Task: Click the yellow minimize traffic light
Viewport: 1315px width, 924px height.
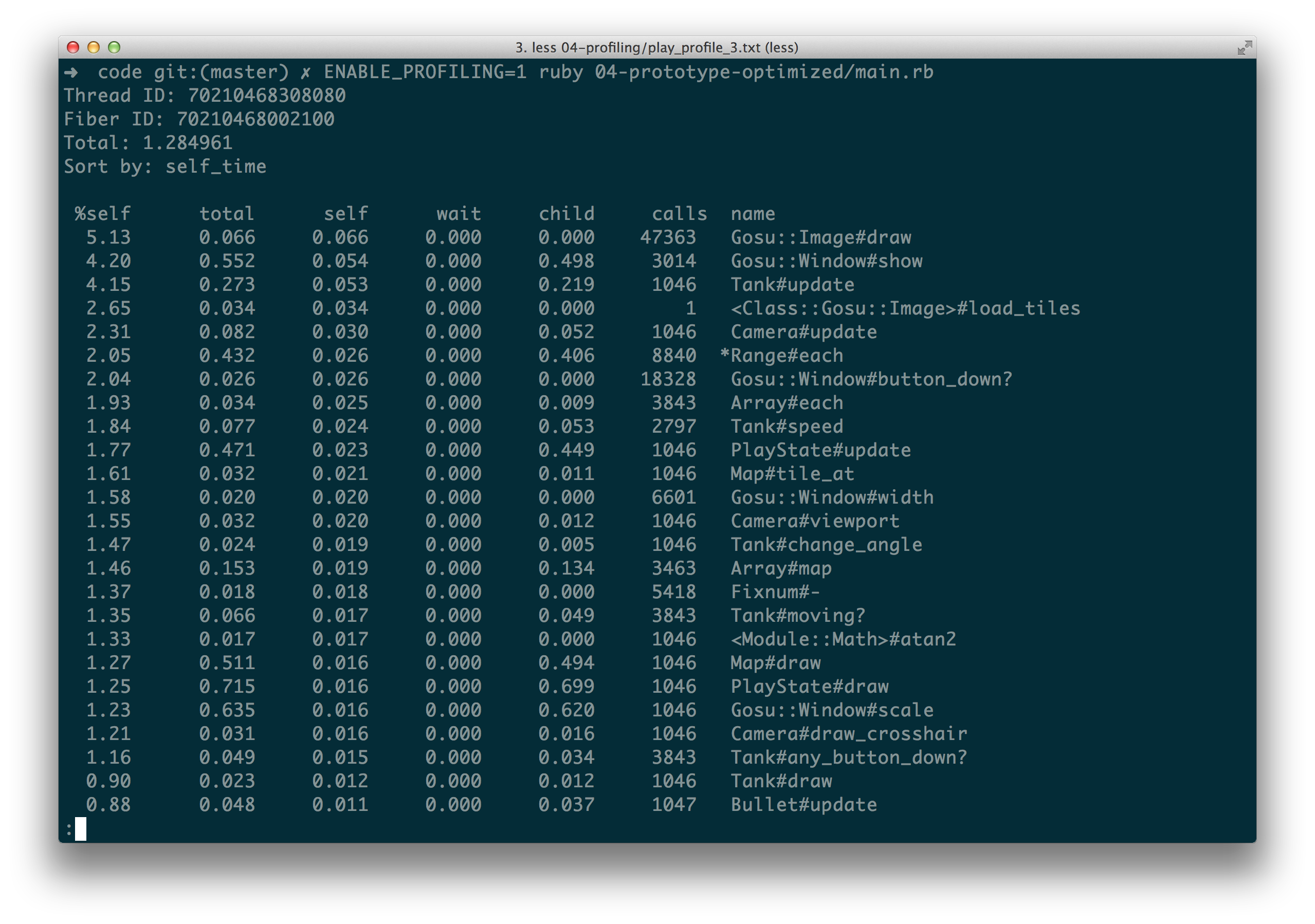Action: [x=94, y=48]
